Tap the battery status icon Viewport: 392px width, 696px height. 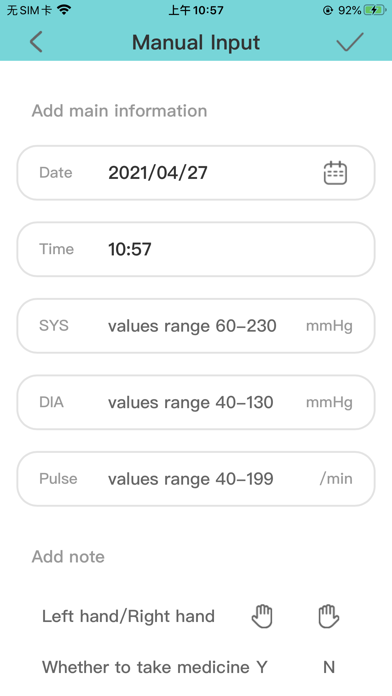tap(375, 10)
